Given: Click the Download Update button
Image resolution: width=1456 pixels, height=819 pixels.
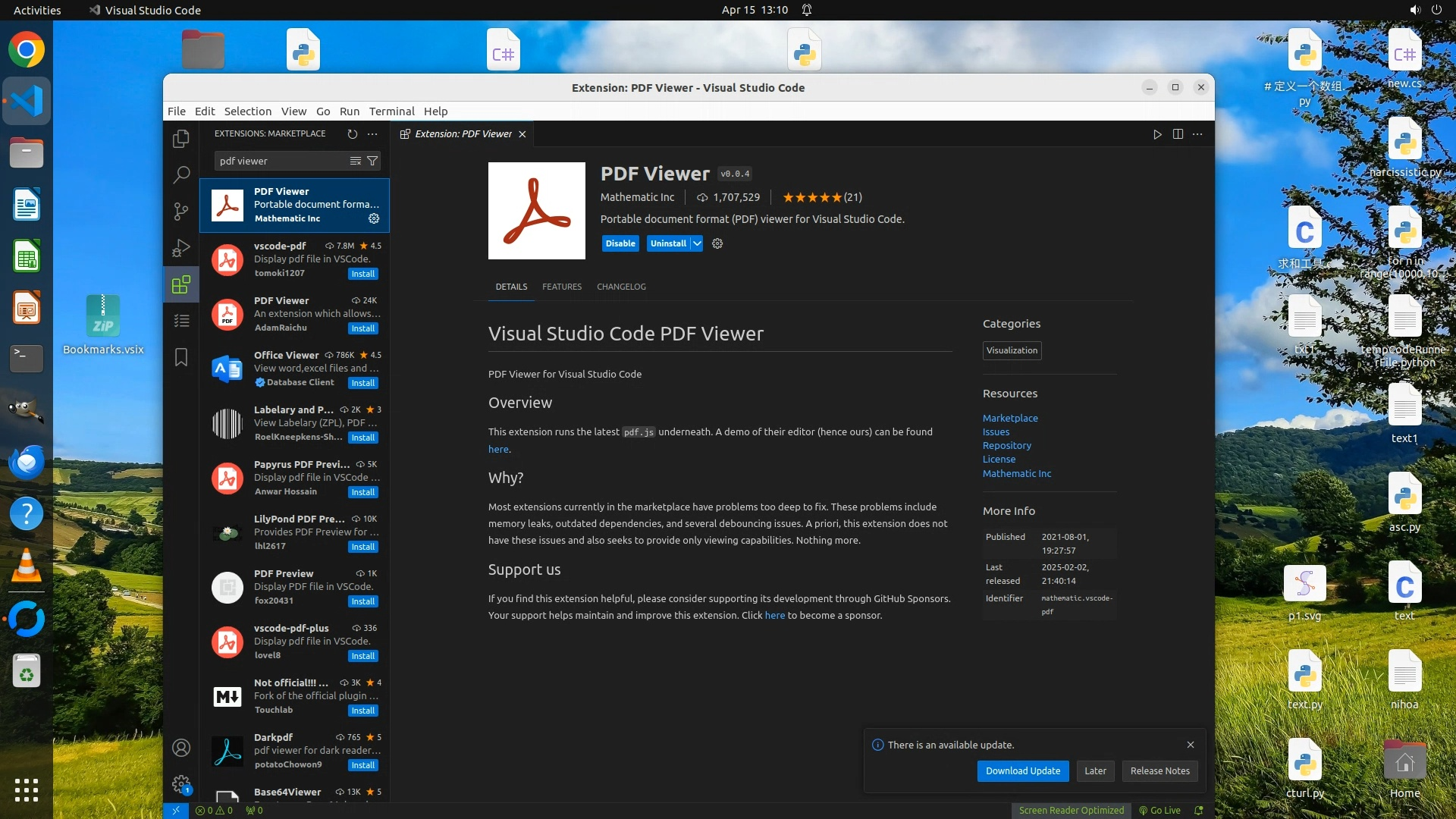Looking at the screenshot, I should click(1023, 770).
